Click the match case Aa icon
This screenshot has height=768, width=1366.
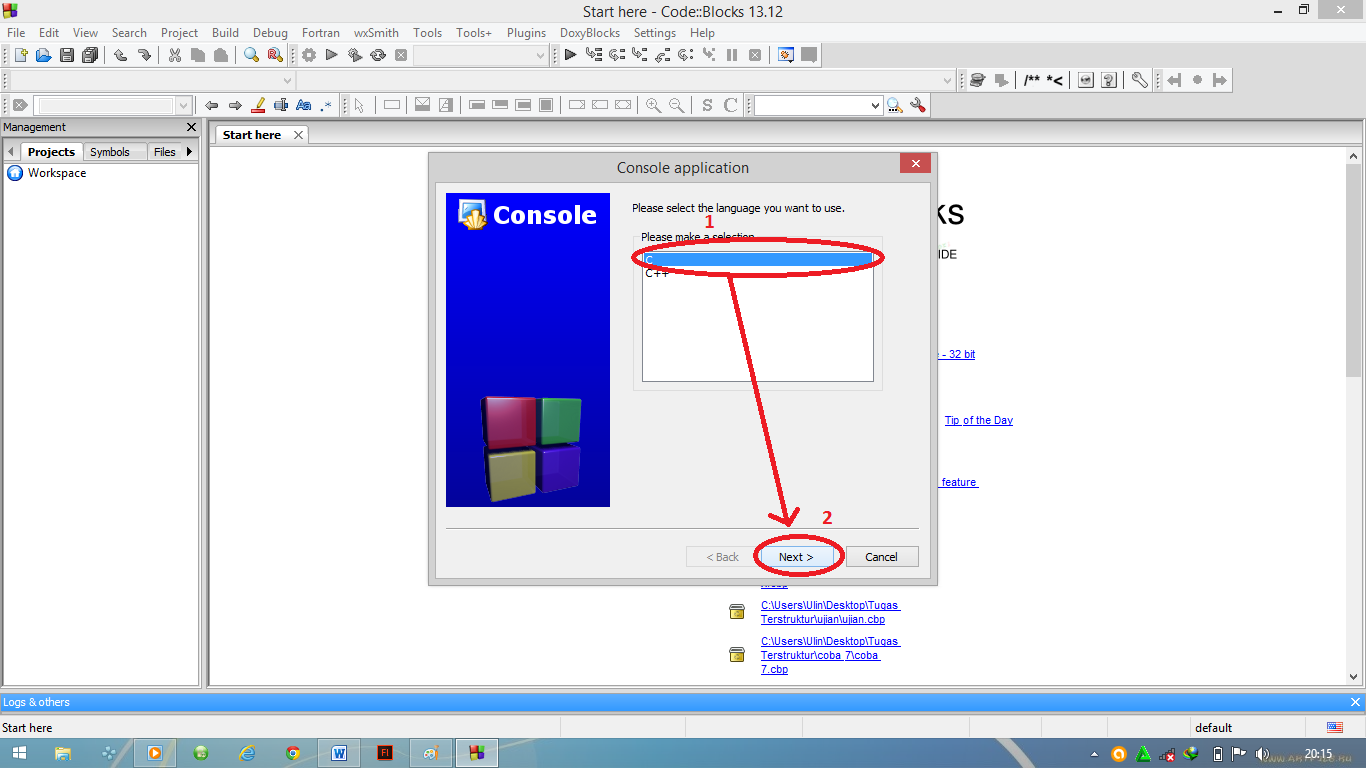pos(303,105)
